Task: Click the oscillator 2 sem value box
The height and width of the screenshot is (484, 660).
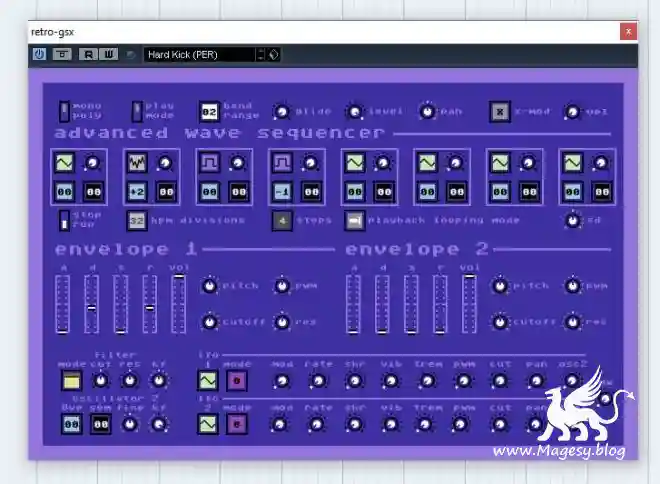Action: (101, 424)
